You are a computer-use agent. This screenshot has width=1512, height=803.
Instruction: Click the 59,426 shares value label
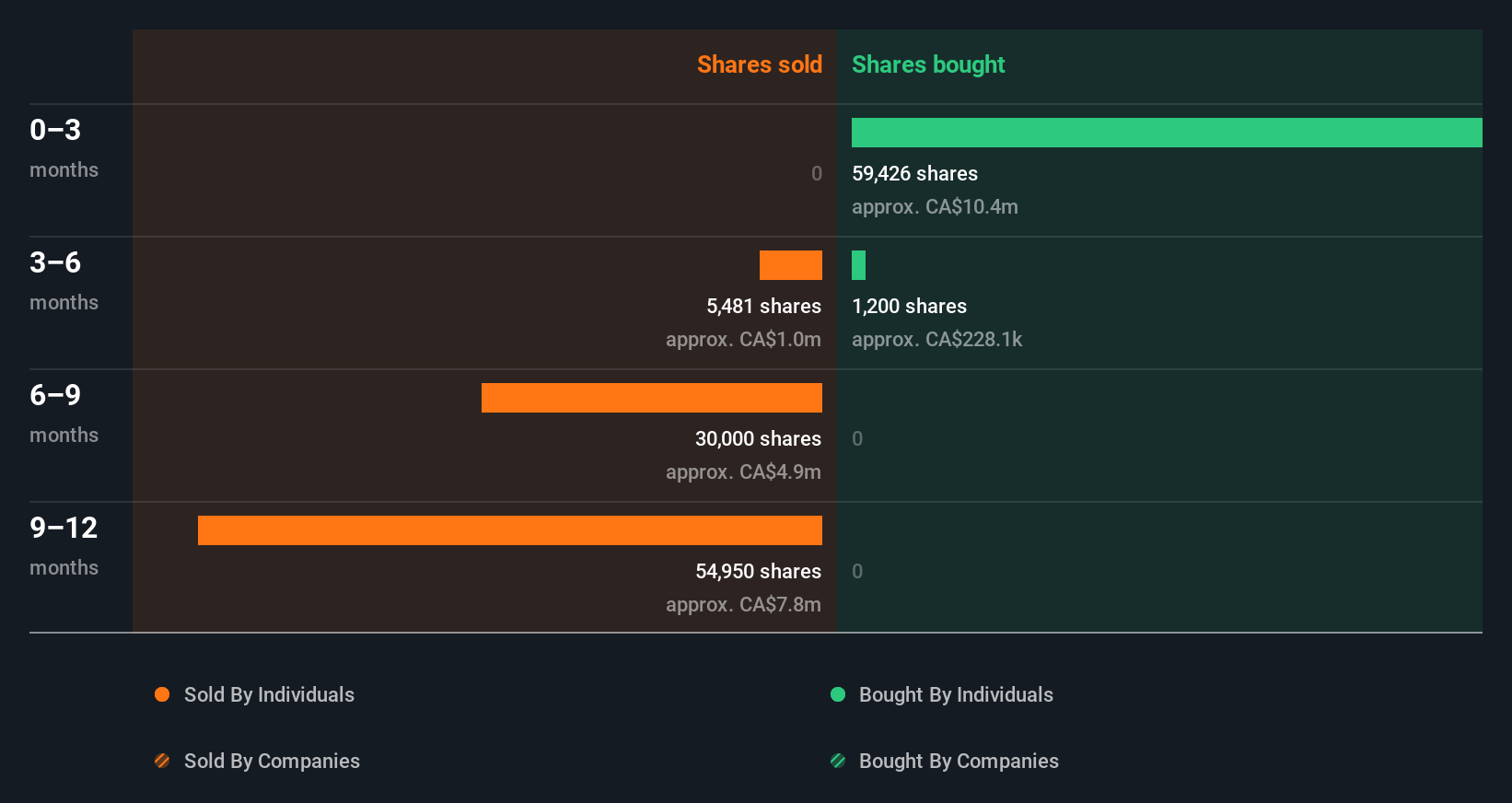click(x=914, y=173)
